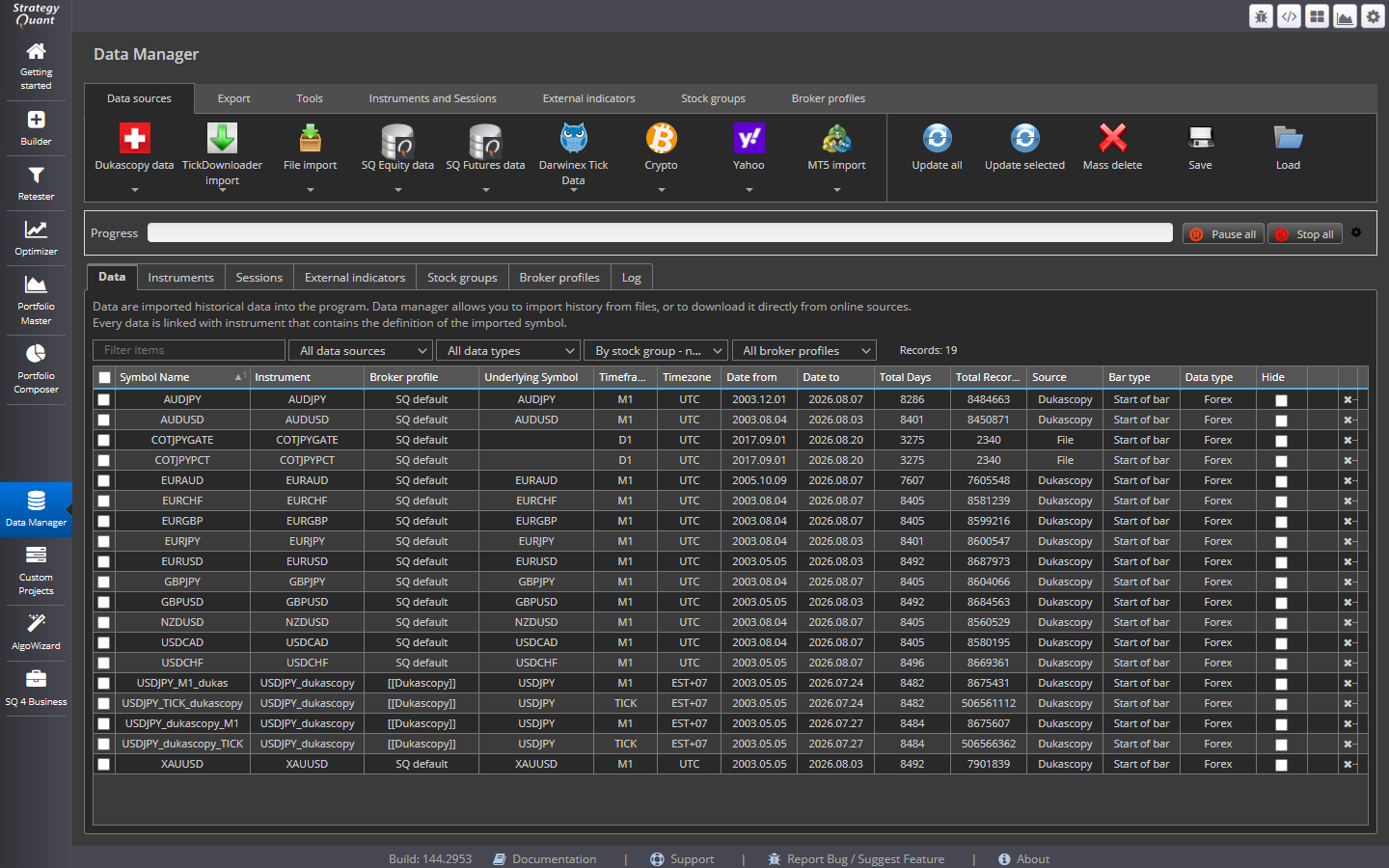This screenshot has width=1389, height=868.
Task: Expand File import dropdown arrow
Action: (310, 190)
